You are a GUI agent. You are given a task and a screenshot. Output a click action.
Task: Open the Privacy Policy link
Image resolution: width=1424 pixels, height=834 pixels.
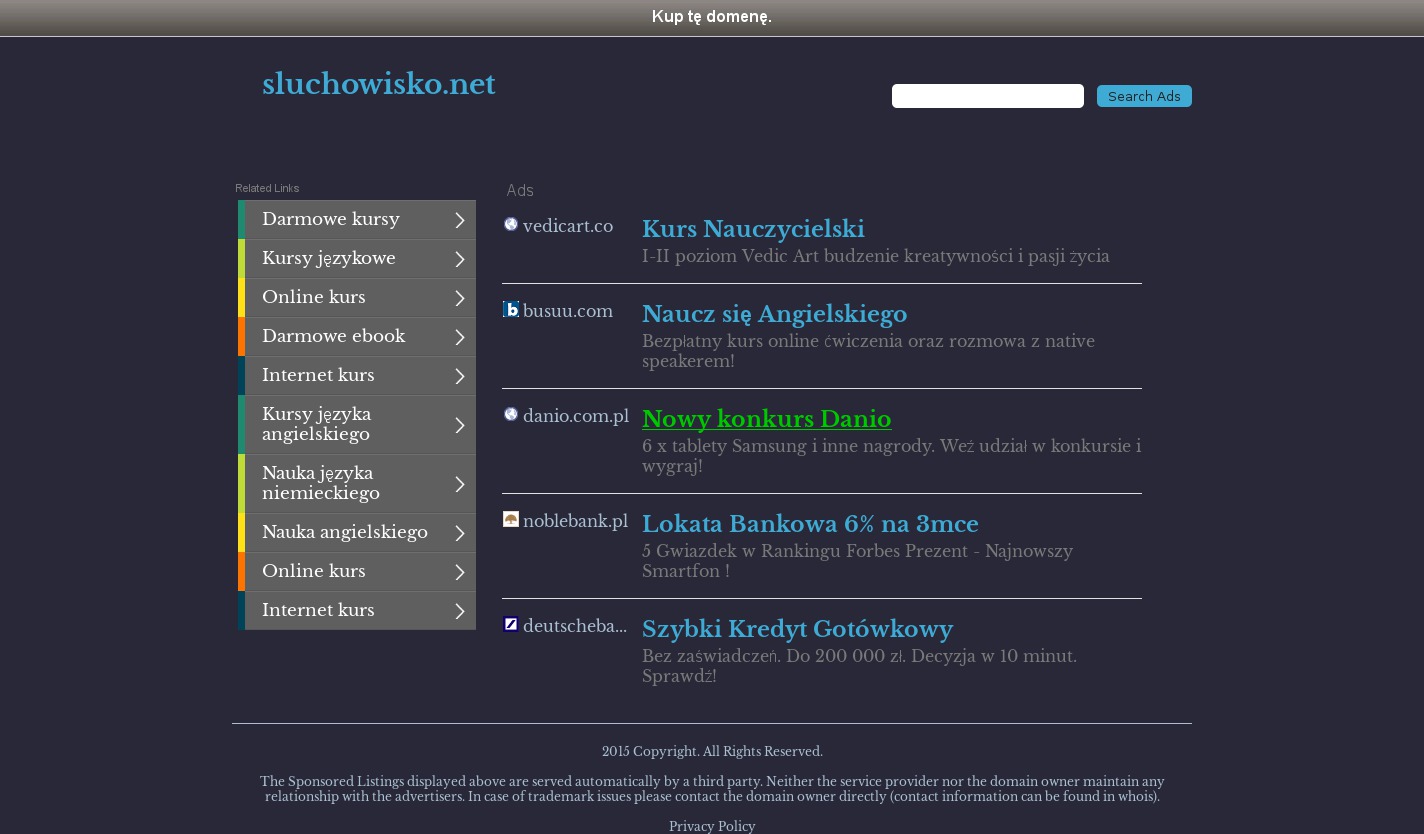point(712,826)
